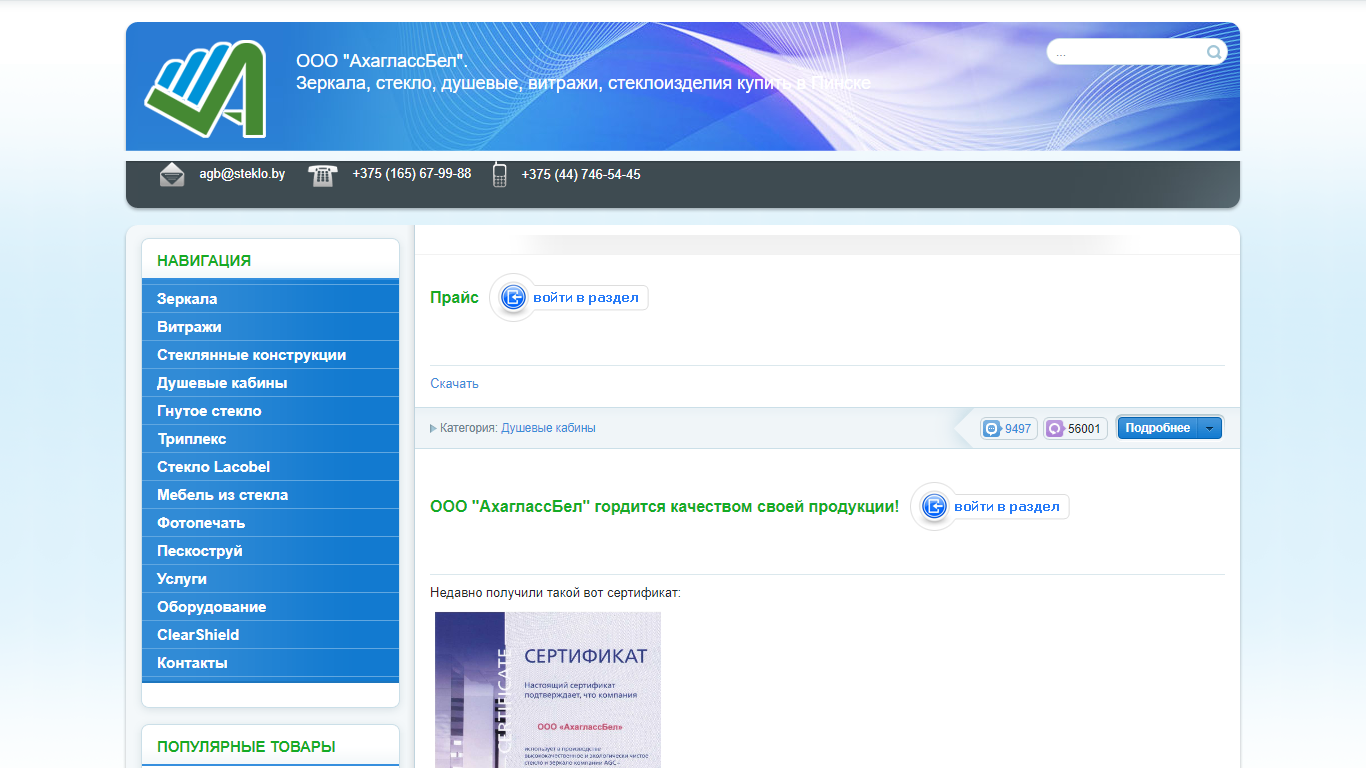Open the Оборудование navigation item
This screenshot has height=768, width=1366.
tap(270, 607)
